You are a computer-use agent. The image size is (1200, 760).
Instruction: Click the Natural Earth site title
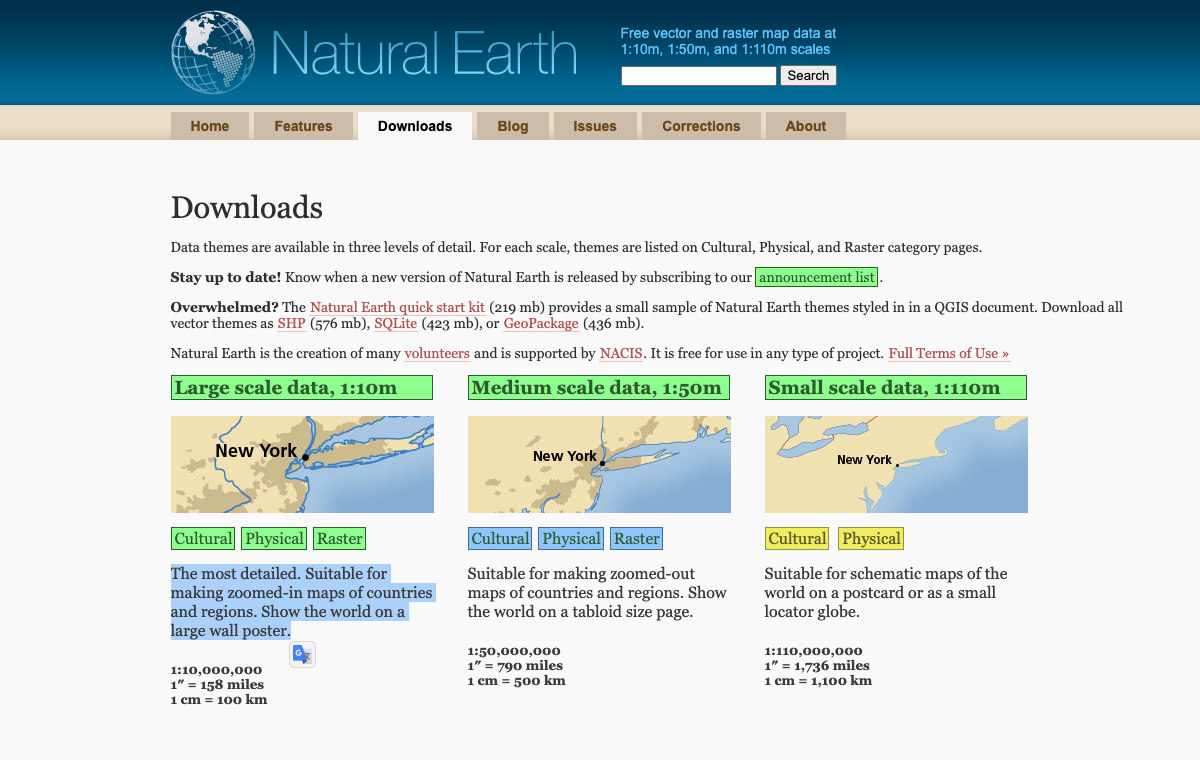(x=424, y=53)
